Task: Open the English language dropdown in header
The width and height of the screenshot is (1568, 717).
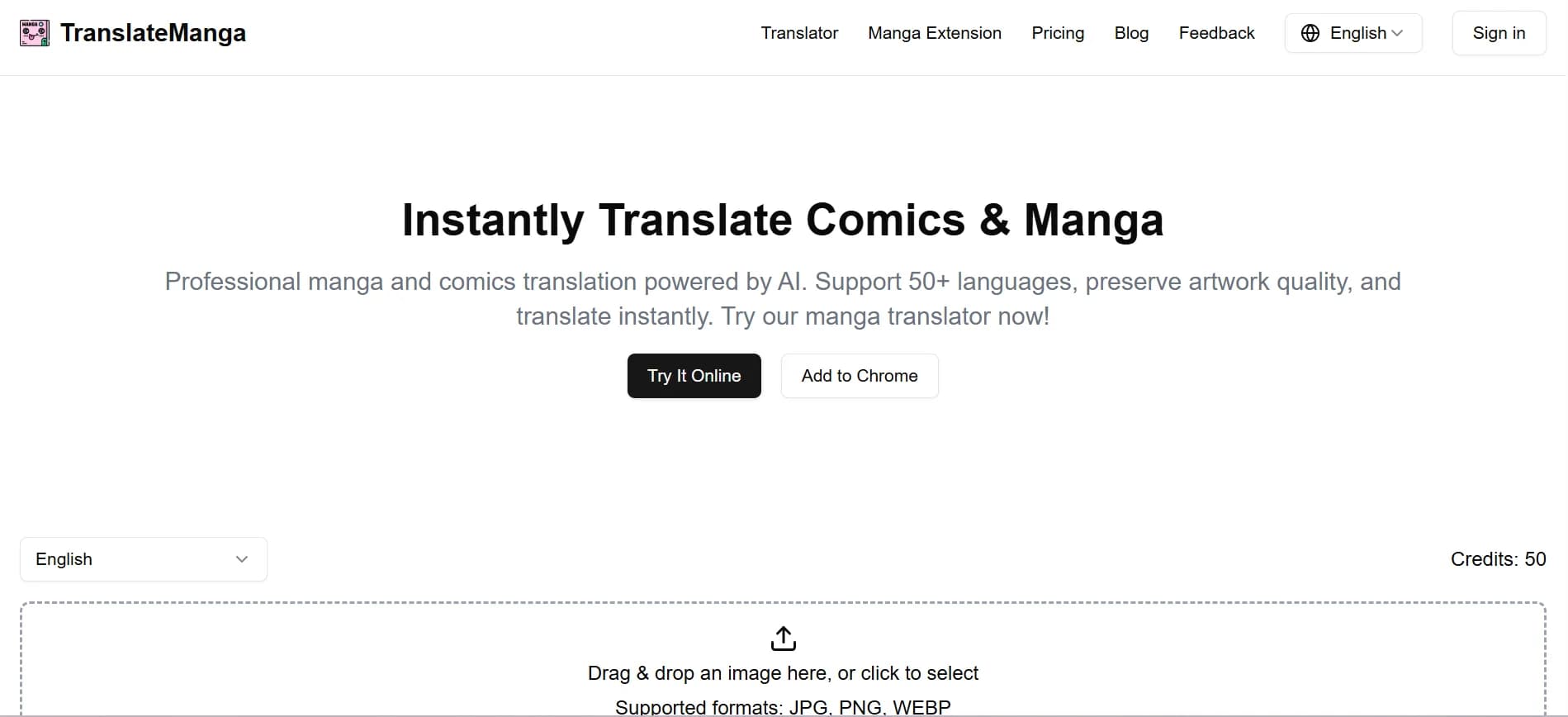Action: (x=1353, y=33)
